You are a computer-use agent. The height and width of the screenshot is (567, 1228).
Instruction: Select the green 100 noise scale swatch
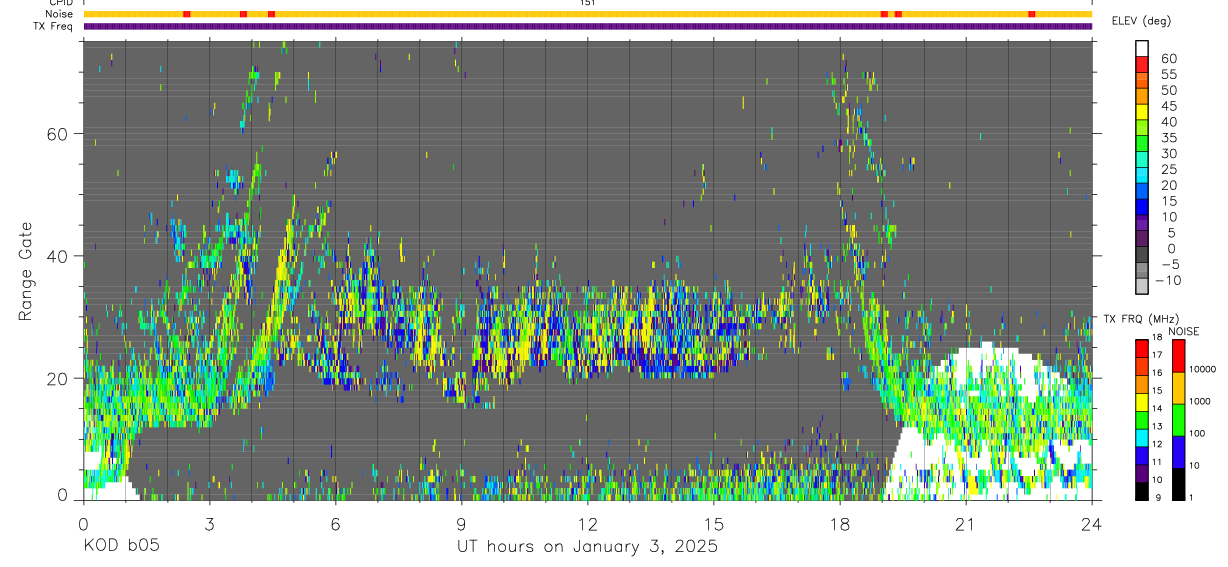(x=1176, y=420)
